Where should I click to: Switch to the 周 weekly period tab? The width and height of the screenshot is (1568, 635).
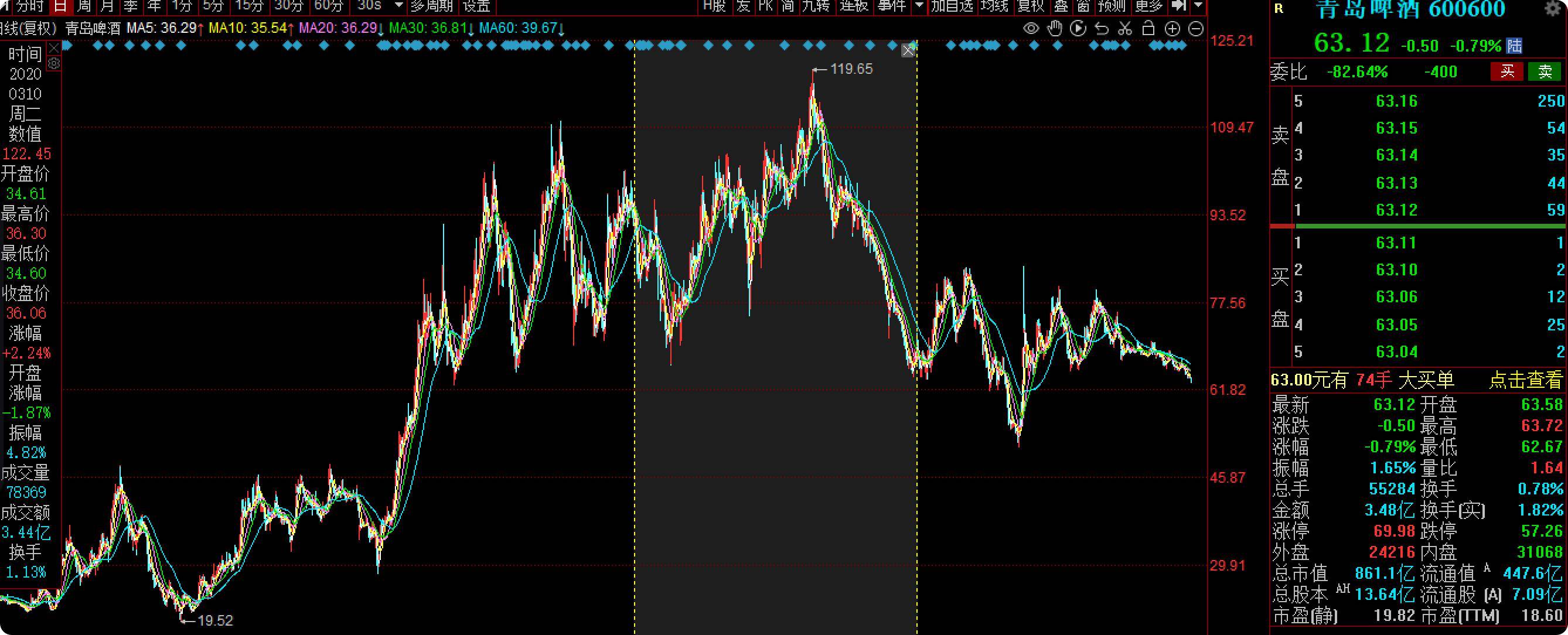(x=84, y=6)
